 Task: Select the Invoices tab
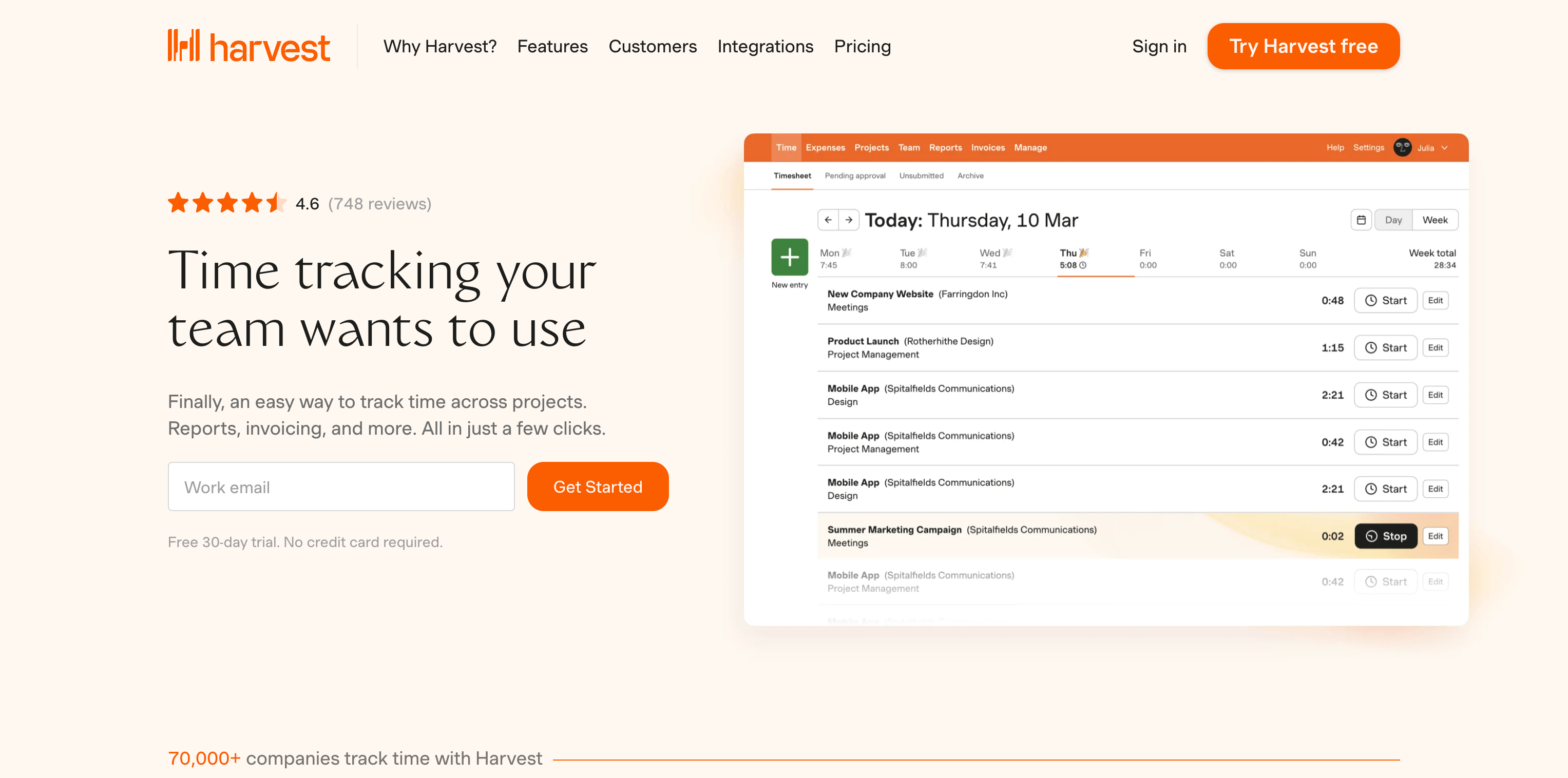click(x=987, y=147)
